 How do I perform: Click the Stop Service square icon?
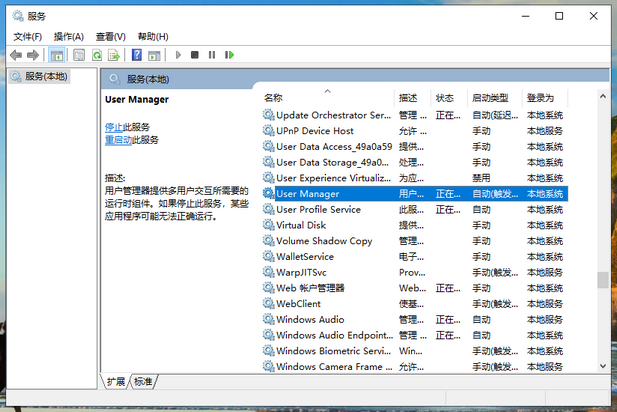pyautogui.click(x=195, y=55)
